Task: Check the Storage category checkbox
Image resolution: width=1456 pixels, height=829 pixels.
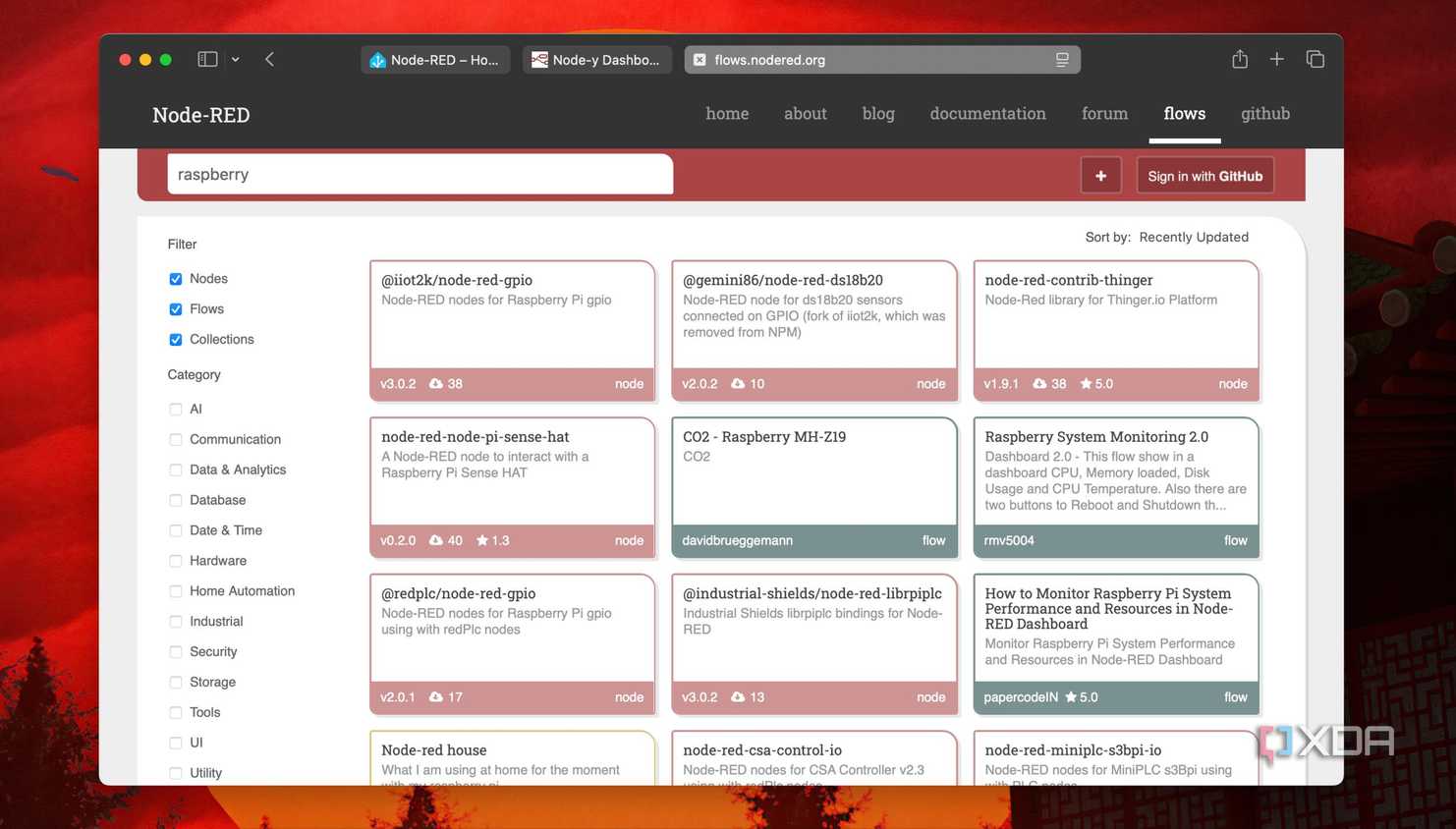Action: [176, 683]
